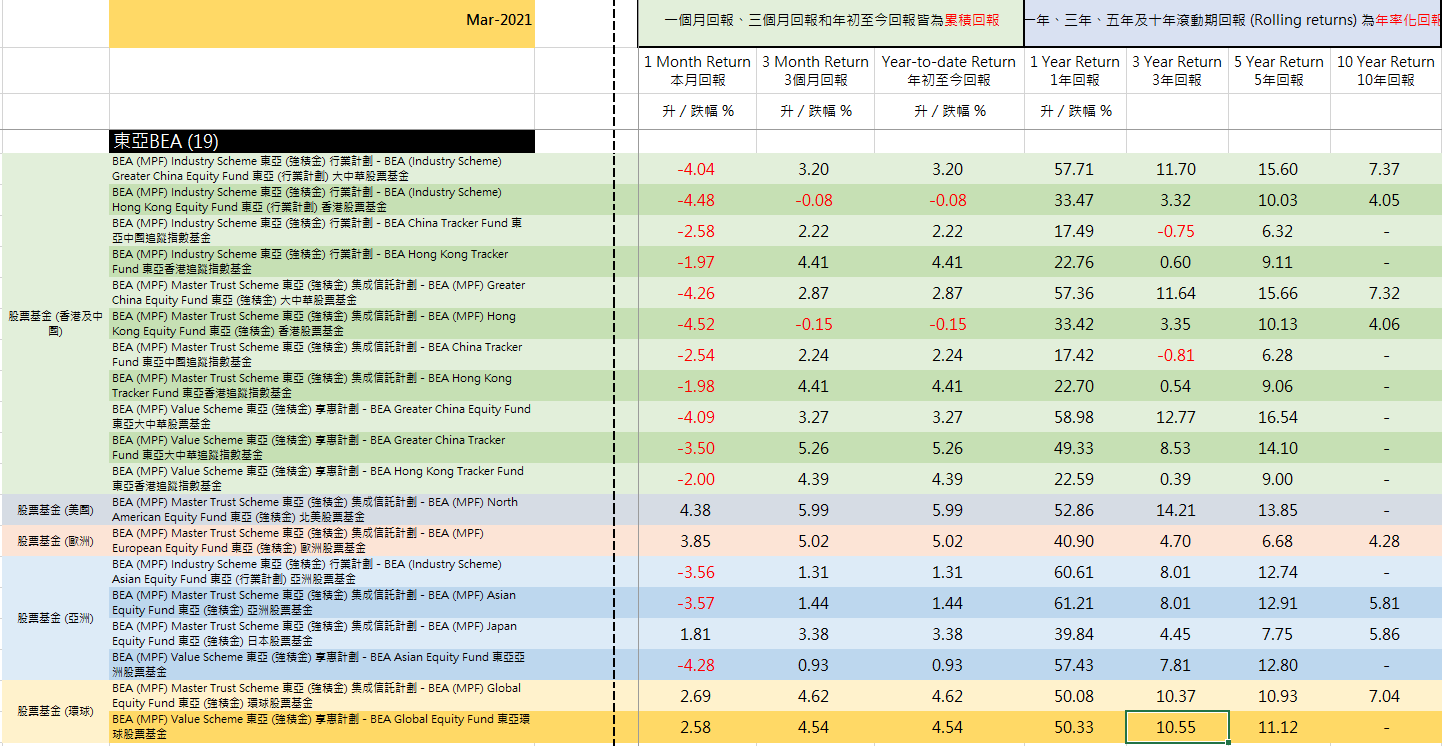Click the 東亞BEA (19) section header
This screenshot has width=1442, height=746.
tap(322, 141)
